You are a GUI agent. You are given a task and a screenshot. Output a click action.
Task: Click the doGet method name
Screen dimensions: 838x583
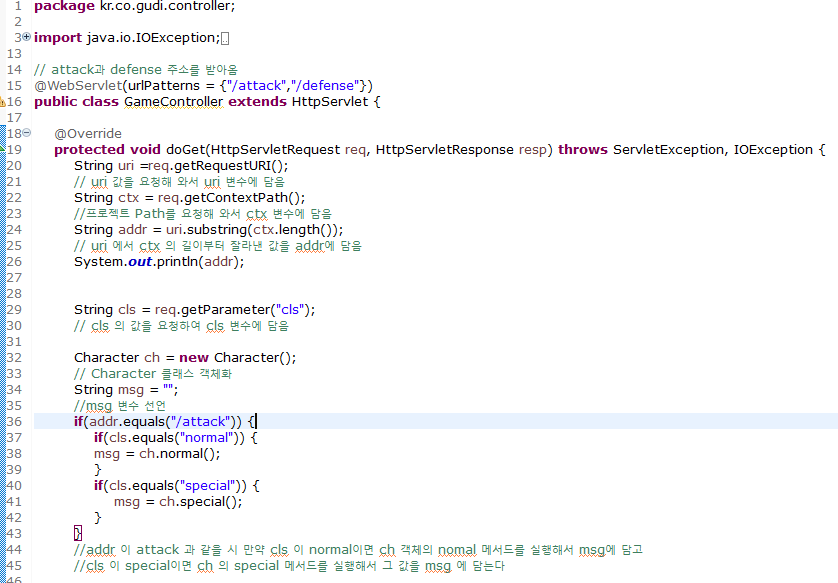186,150
